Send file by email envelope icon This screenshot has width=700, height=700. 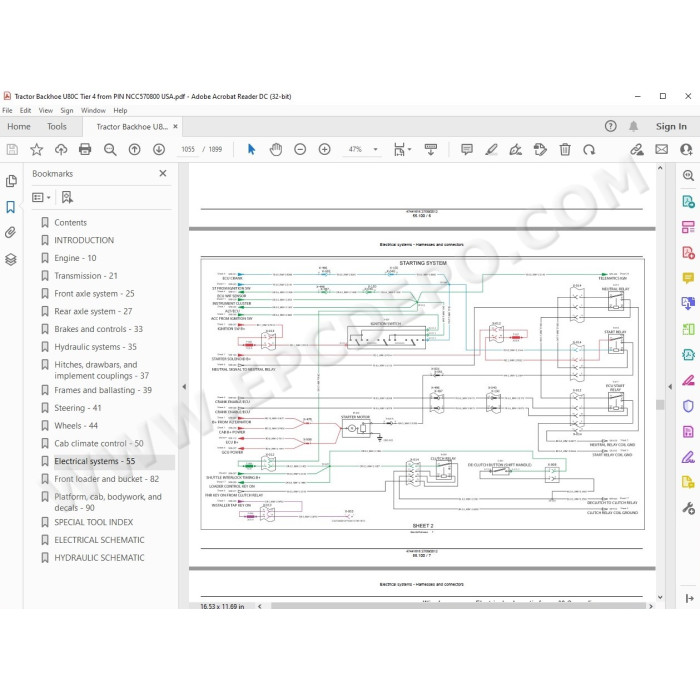[x=662, y=150]
